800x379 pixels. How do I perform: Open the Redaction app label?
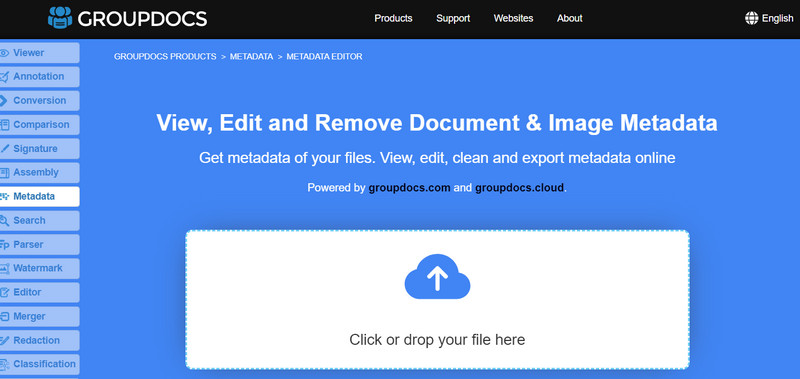[36, 340]
